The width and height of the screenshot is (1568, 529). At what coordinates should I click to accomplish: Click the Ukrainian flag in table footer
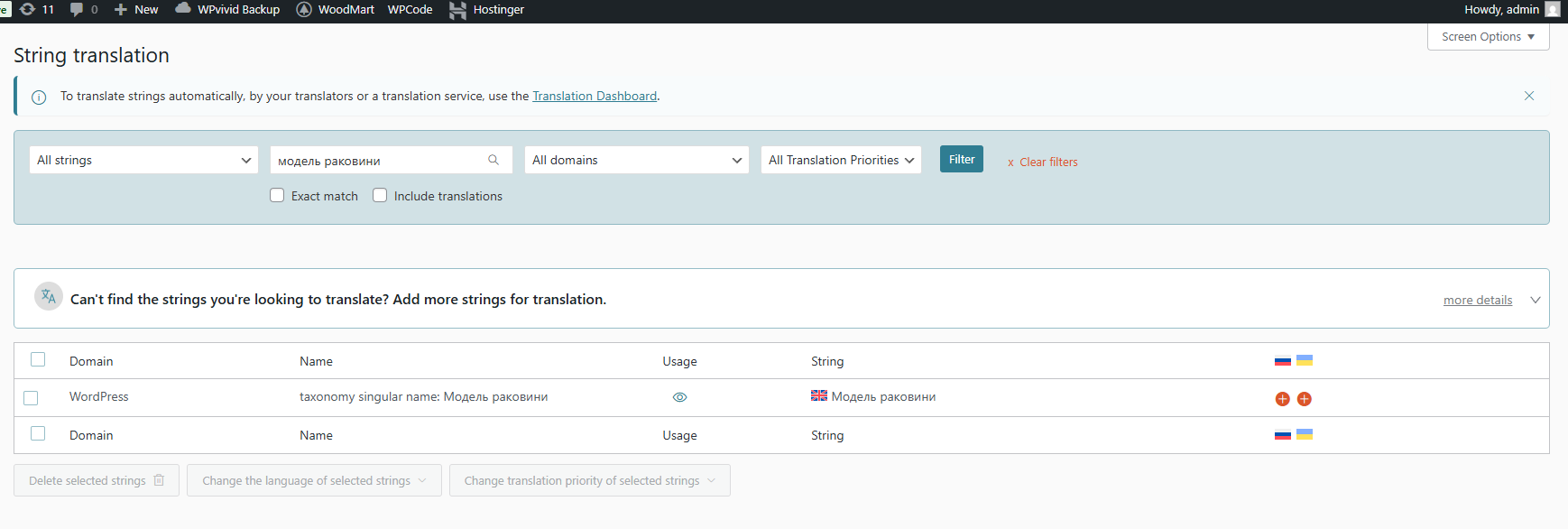(x=1305, y=434)
